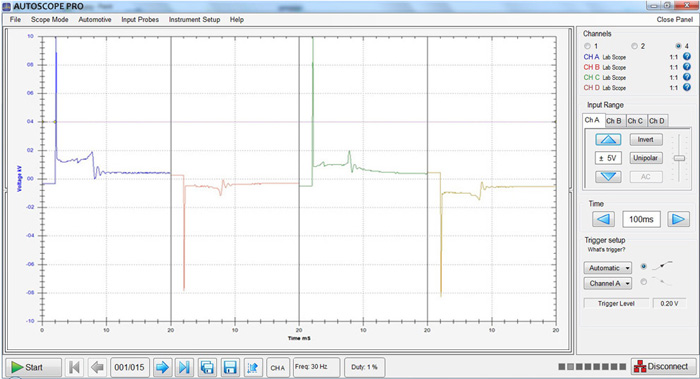This screenshot has width=700, height=379.
Task: Jump to first frame icon
Action: pyautogui.click(x=74, y=367)
